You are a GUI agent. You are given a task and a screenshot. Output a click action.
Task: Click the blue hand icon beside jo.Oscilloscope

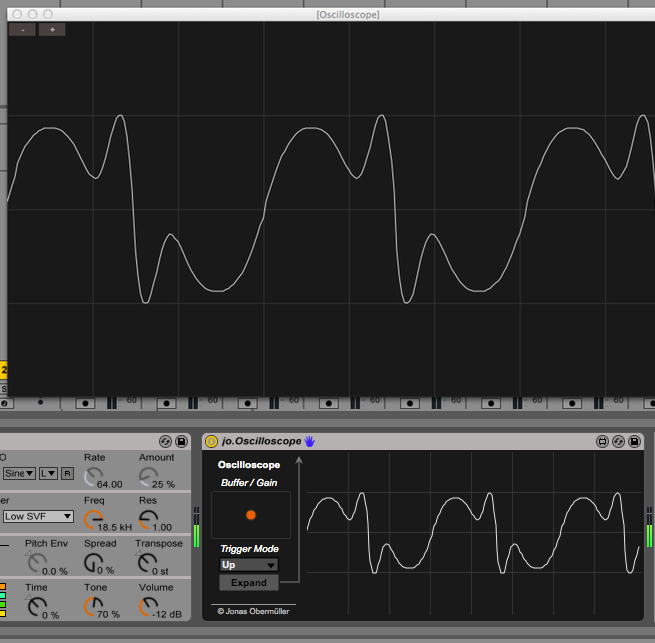point(310,441)
